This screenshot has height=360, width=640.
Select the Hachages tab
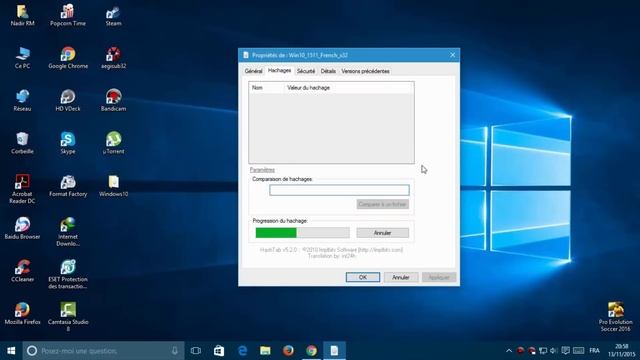[280, 71]
